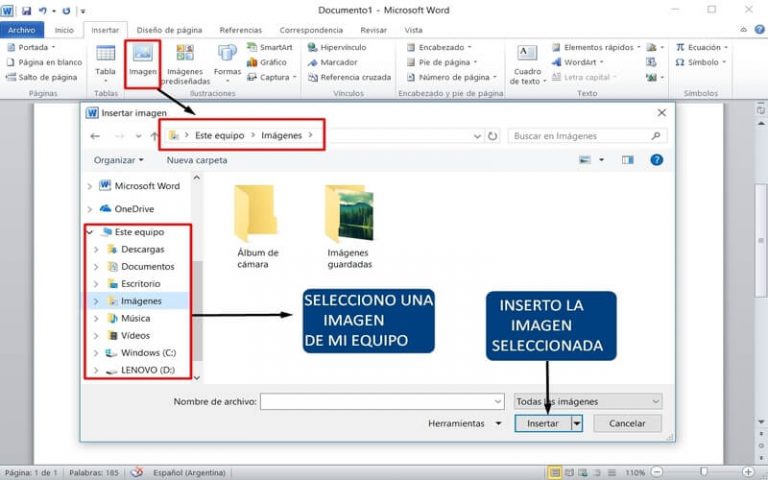Viewport: 768px width, 480px height.
Task: Switch to the Inicio tab
Action: pyautogui.click(x=64, y=30)
